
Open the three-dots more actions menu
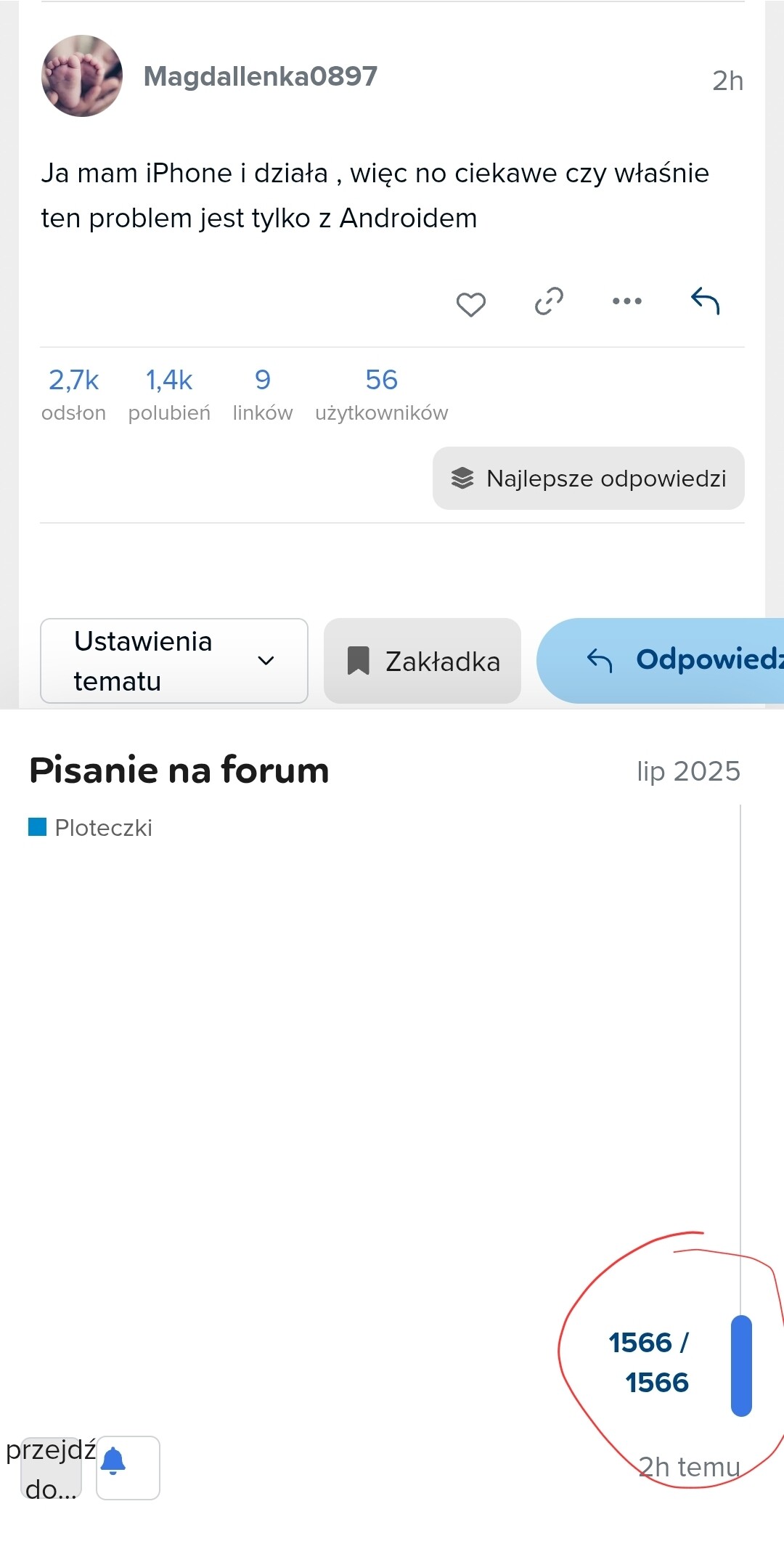click(x=627, y=301)
